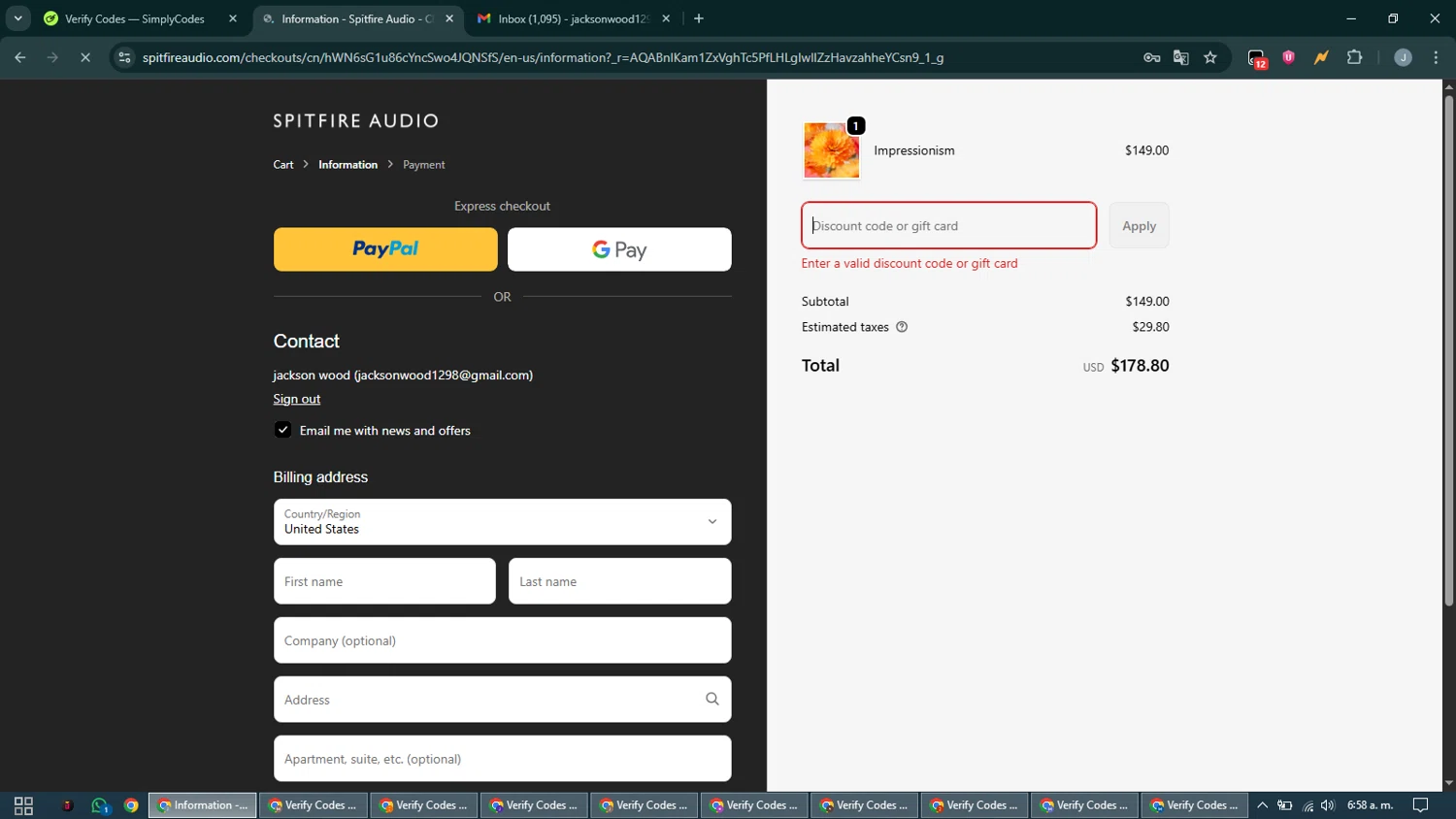The height and width of the screenshot is (819, 1456).
Task: Click the page vertical scrollbar
Action: [x=1448, y=349]
